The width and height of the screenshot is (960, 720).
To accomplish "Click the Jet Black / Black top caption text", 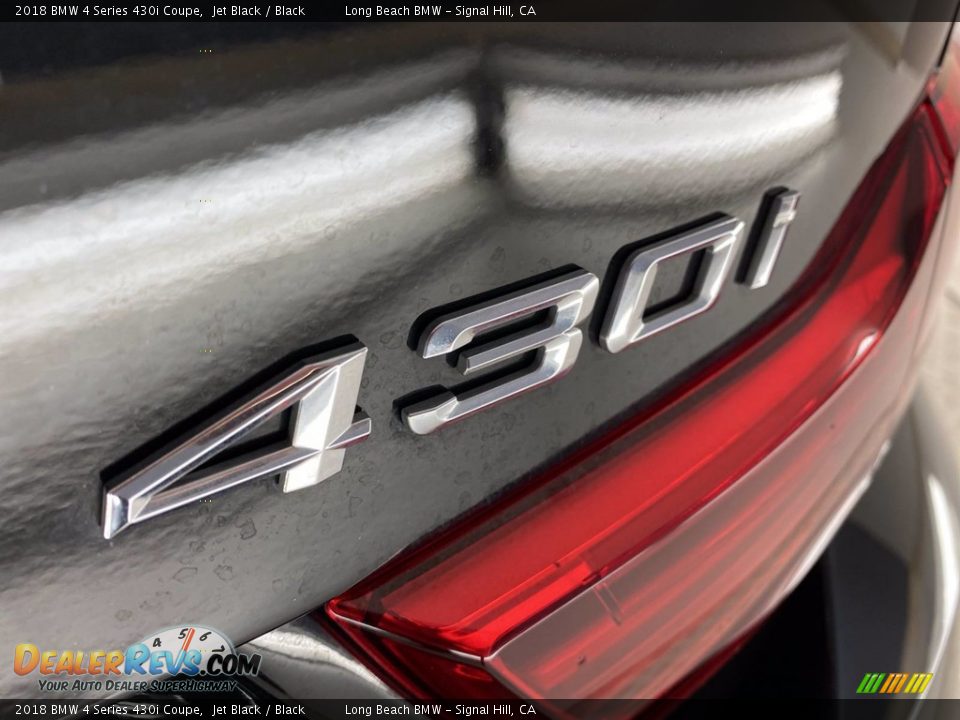I will pos(258,10).
